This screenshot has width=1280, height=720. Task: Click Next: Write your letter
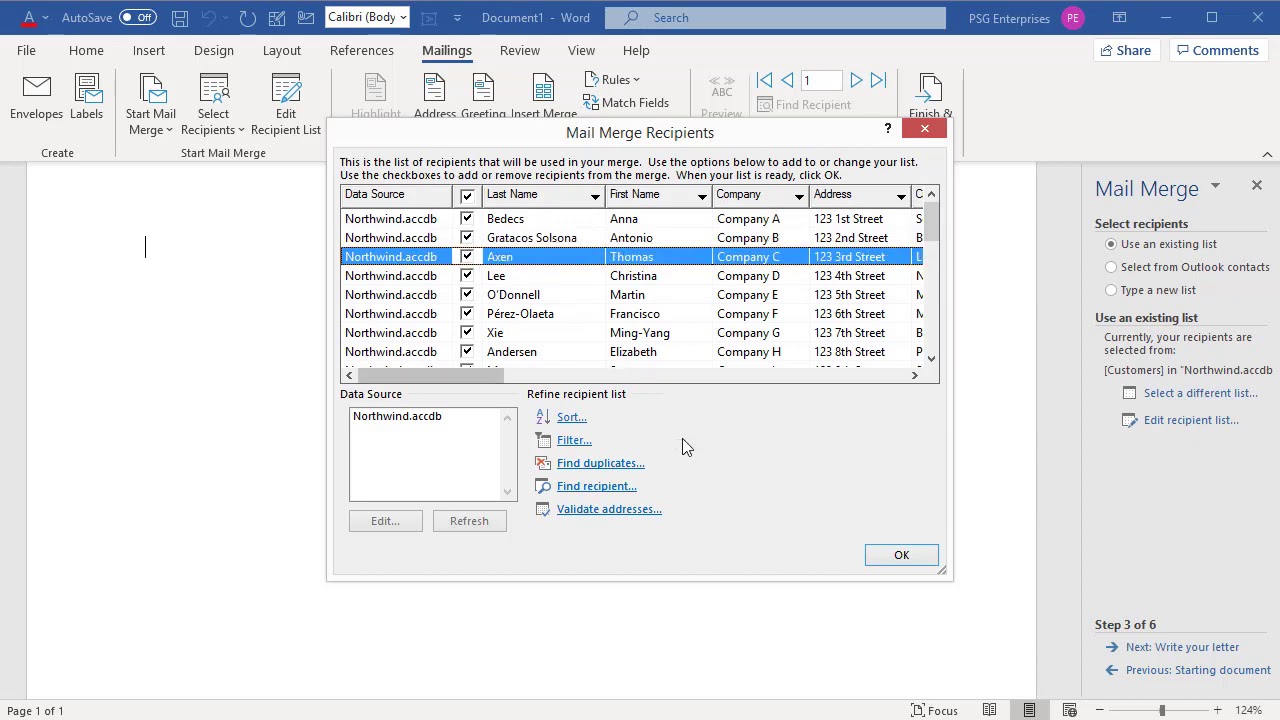1182,647
